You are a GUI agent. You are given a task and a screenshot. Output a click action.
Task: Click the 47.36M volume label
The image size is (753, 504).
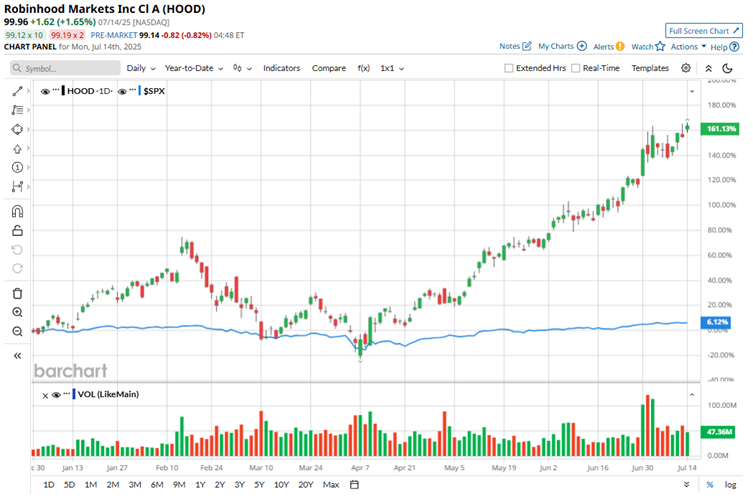(x=718, y=432)
